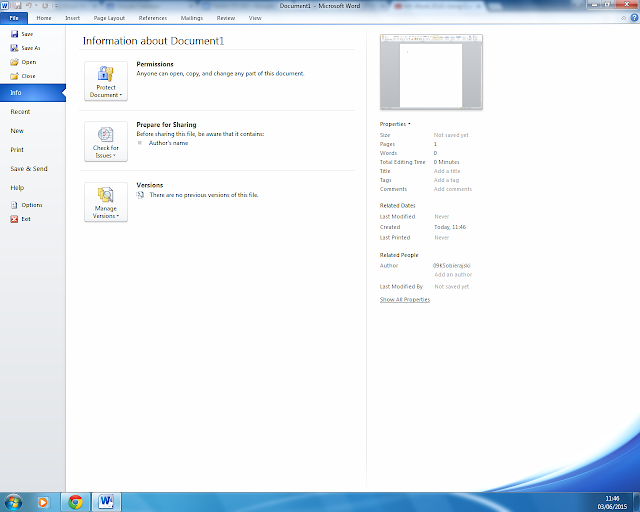Click the document preview thumbnail

click(431, 72)
